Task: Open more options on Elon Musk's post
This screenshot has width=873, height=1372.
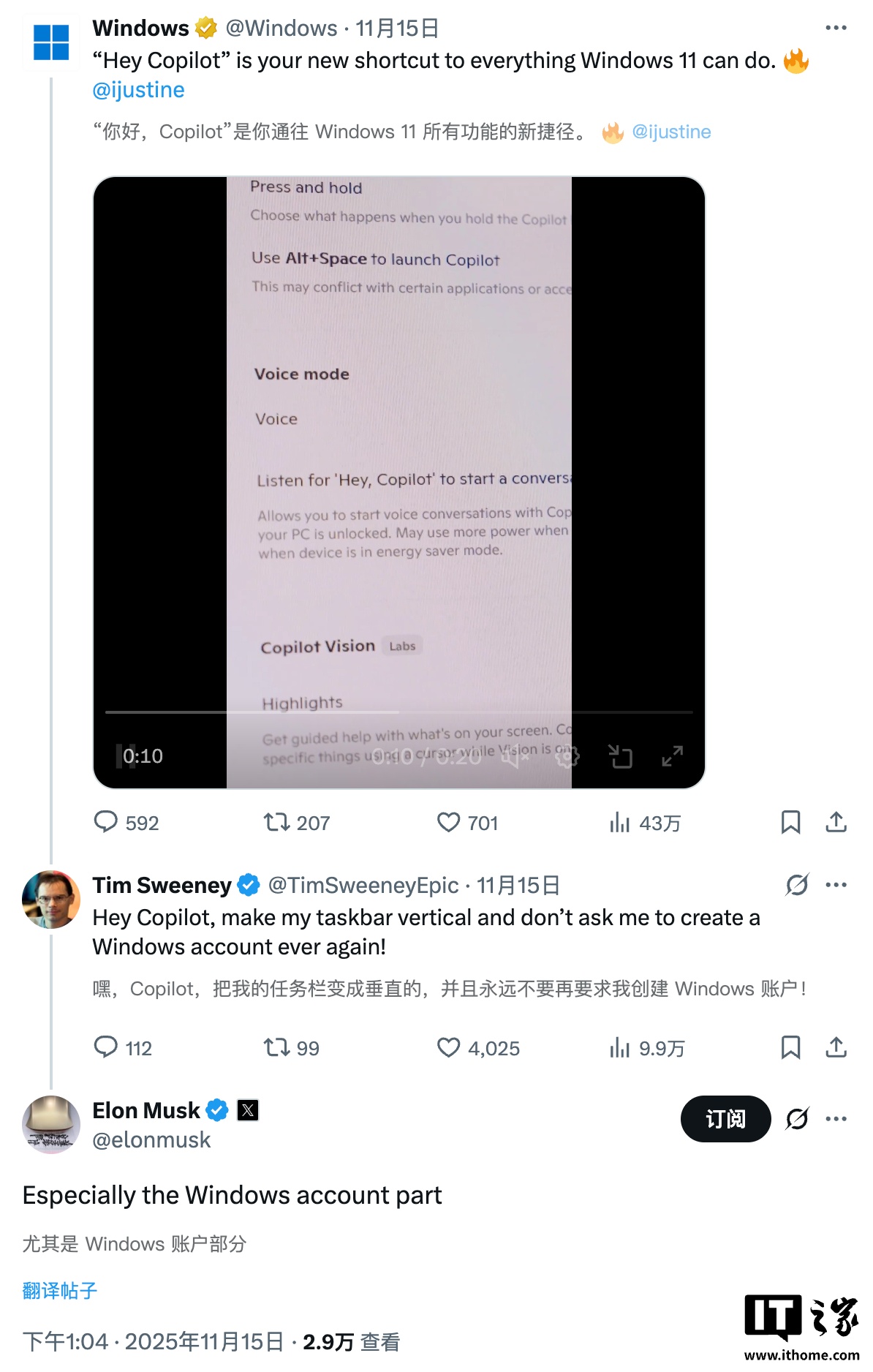Action: pos(836,1118)
